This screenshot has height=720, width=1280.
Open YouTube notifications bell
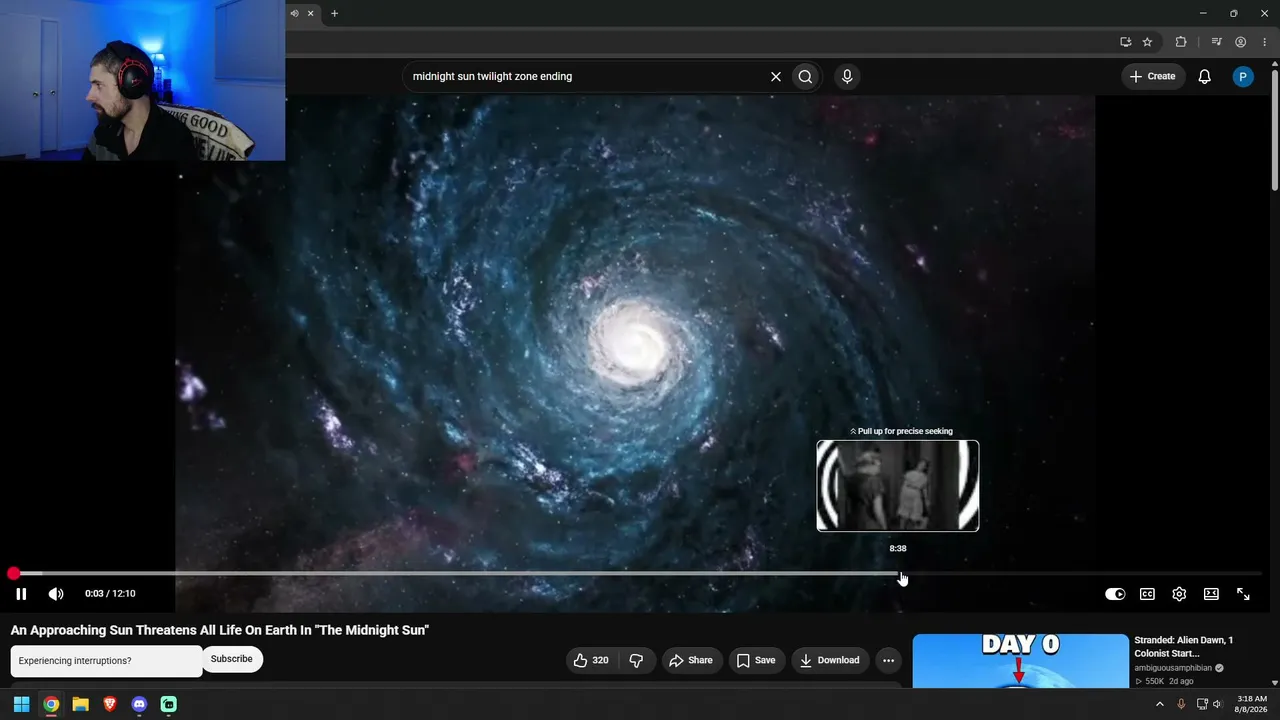tap(1205, 76)
